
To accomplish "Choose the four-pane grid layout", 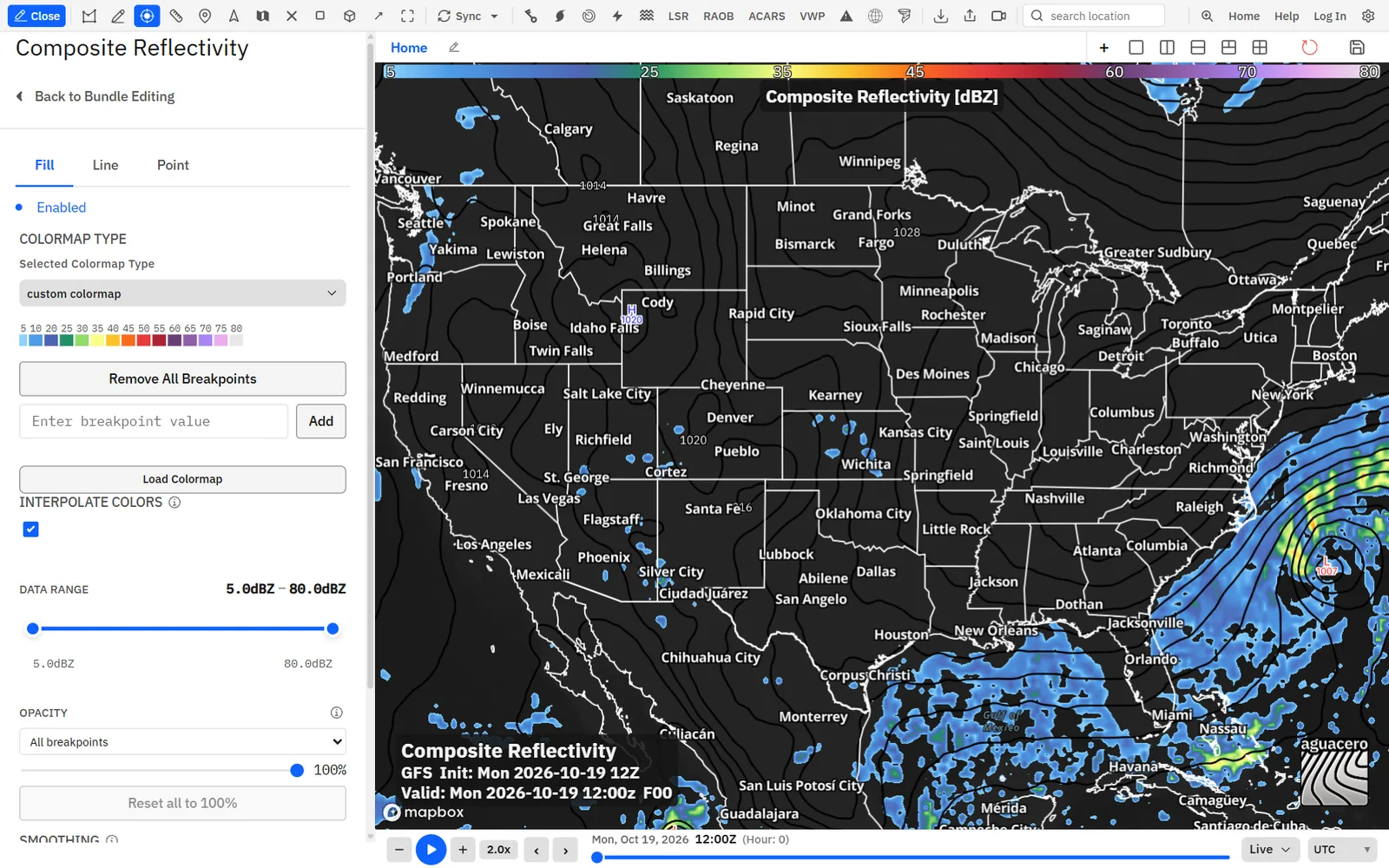I will (x=1260, y=48).
